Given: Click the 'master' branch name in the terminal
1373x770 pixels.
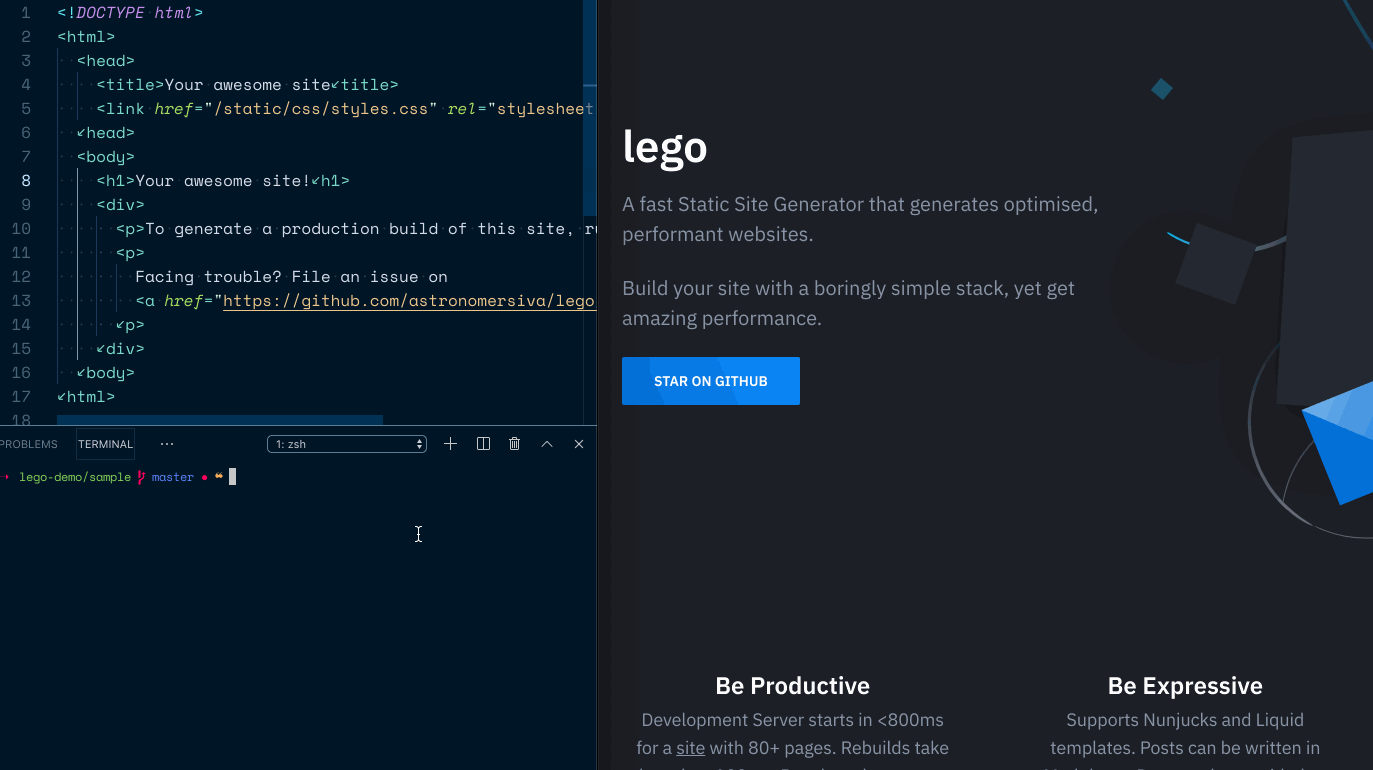Looking at the screenshot, I should (172, 477).
